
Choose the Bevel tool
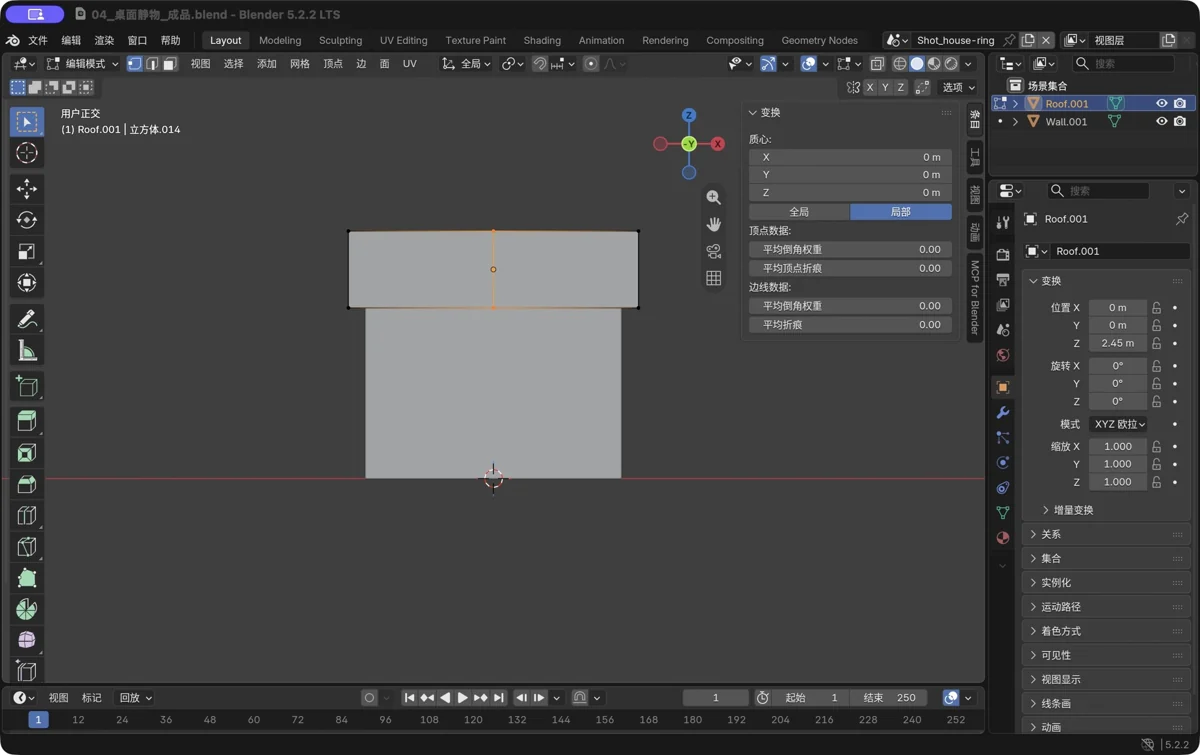coord(27,484)
